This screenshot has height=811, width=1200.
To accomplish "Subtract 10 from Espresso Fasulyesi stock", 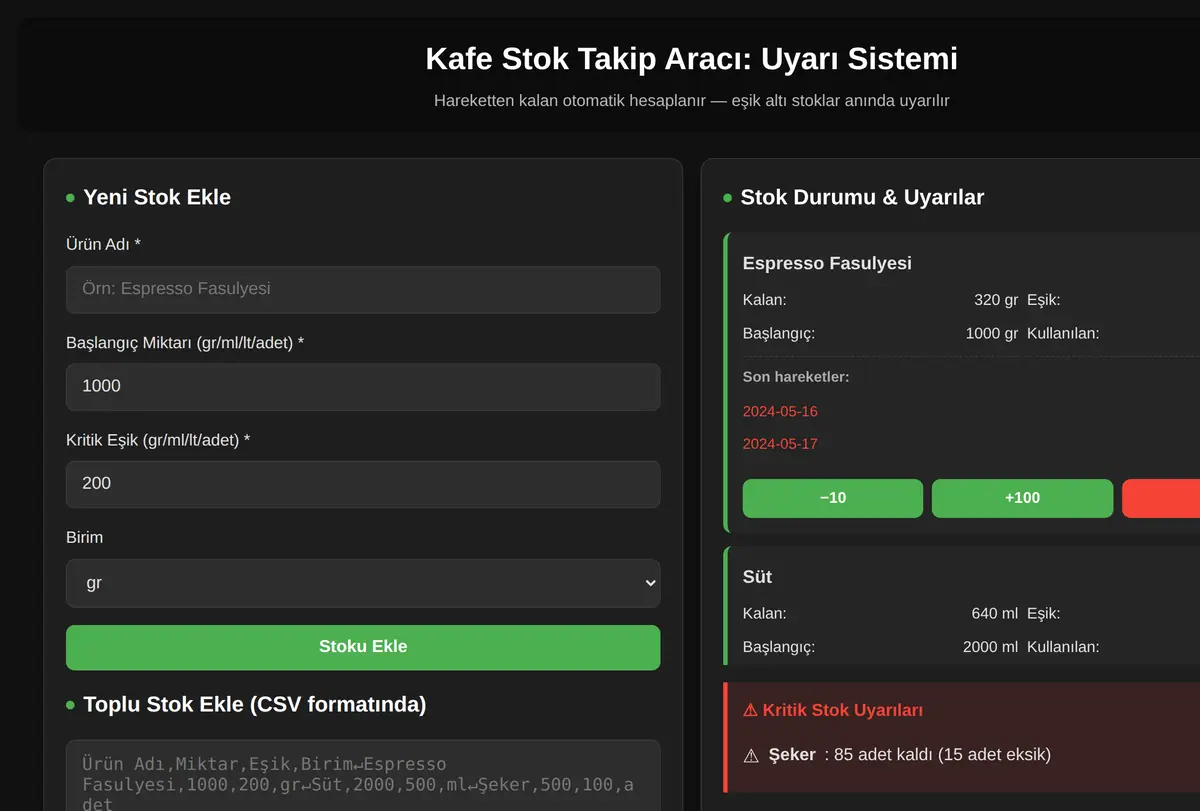I will tap(832, 498).
